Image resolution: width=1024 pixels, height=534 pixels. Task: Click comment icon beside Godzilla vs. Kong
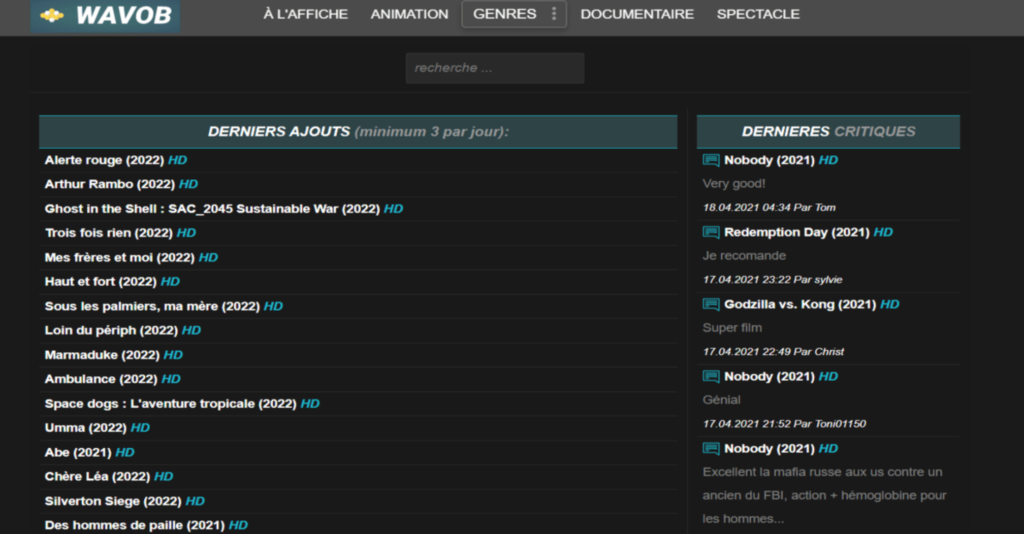point(711,304)
